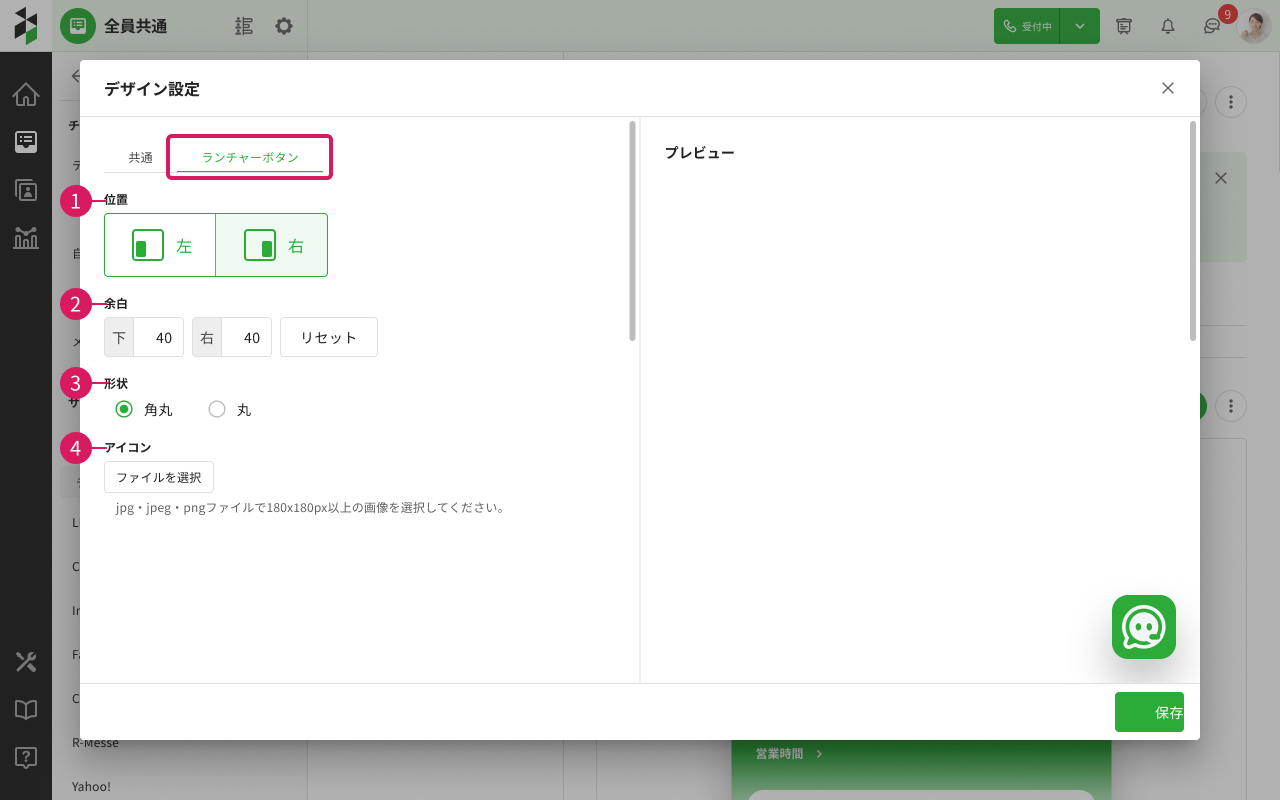The width and height of the screenshot is (1280, 800).
Task: Close the デザイン設定 dialog
Action: (x=1167, y=88)
